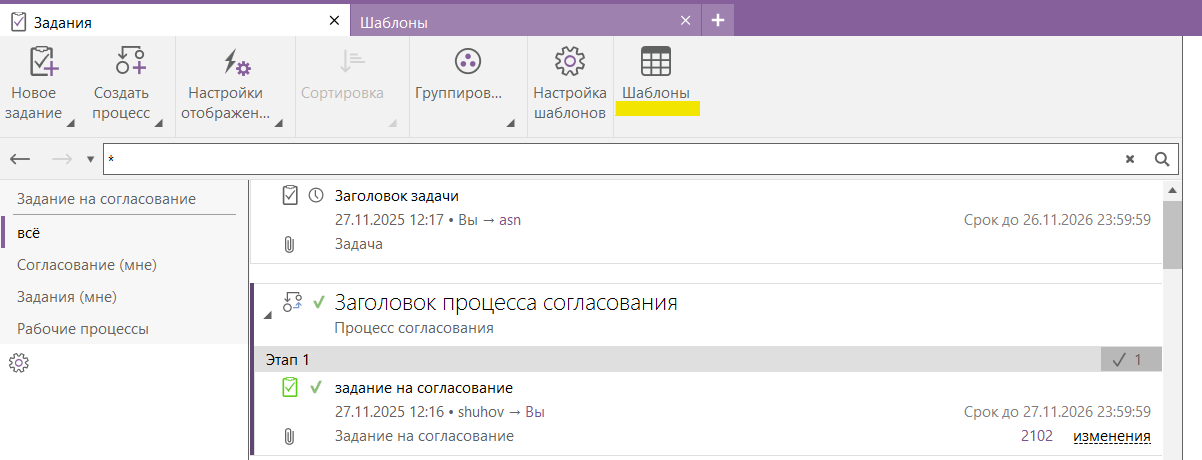
Task: Open navigation history dropdown arrow
Action: tap(90, 160)
